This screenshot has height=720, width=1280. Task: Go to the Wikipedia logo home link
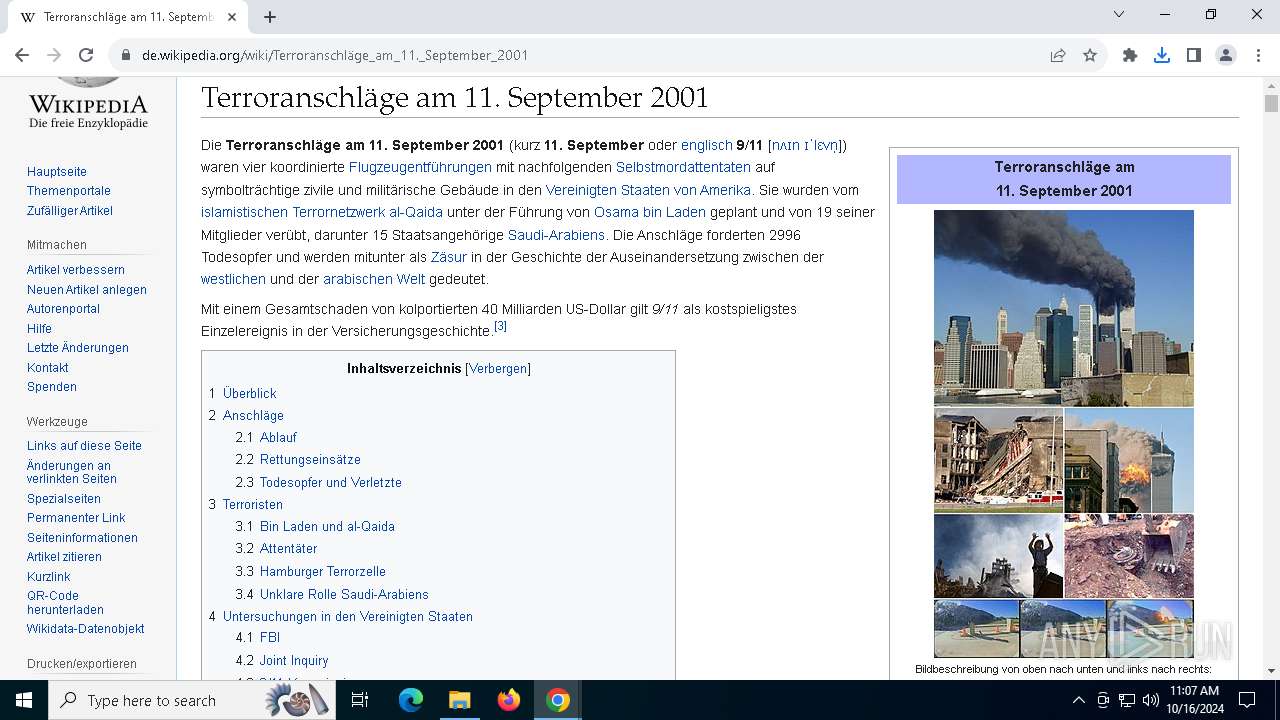88,104
